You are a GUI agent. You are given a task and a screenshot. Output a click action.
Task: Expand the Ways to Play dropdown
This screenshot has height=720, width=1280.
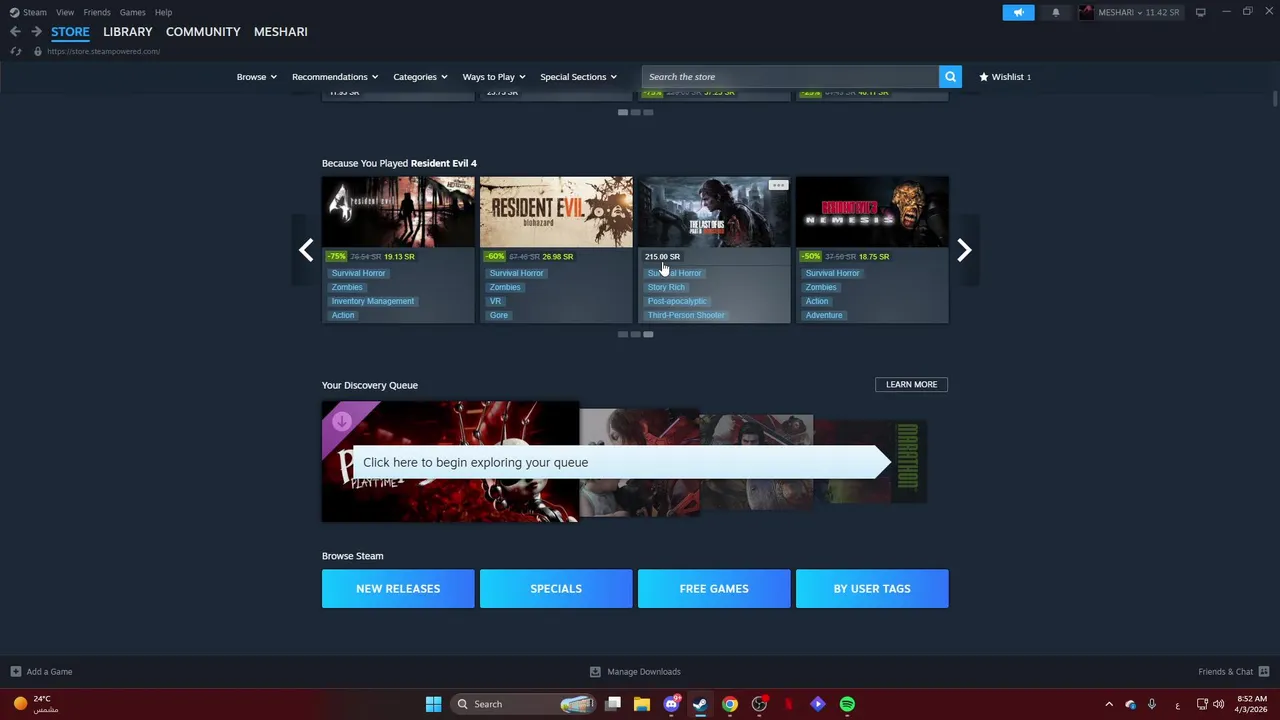tap(494, 77)
